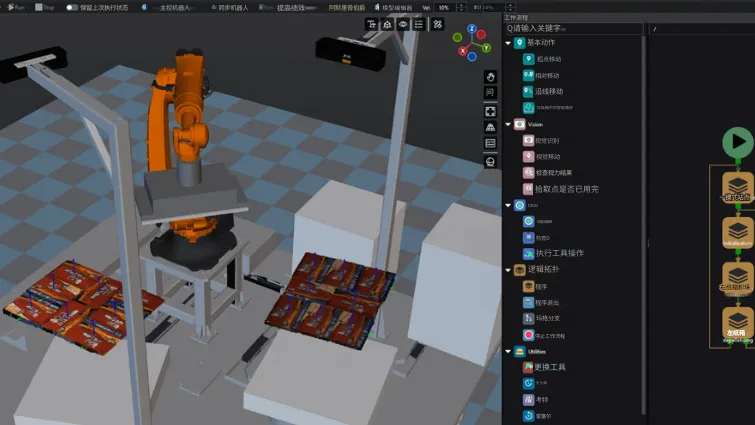The height and width of the screenshot is (425, 755).
Task: Click the green Y axis ball on gizmo
Action: (486, 48)
